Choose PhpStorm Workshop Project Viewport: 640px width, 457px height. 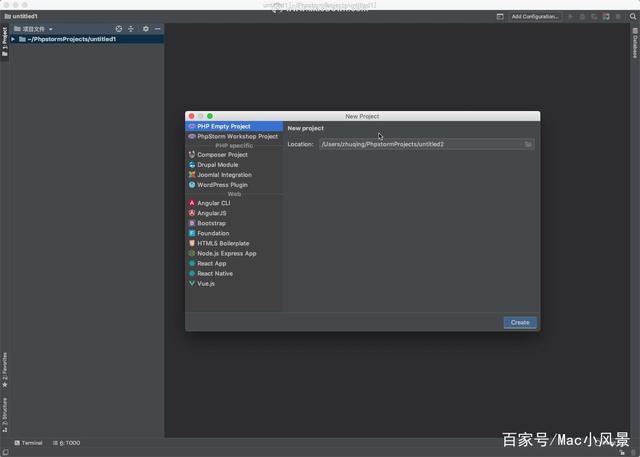click(234, 136)
